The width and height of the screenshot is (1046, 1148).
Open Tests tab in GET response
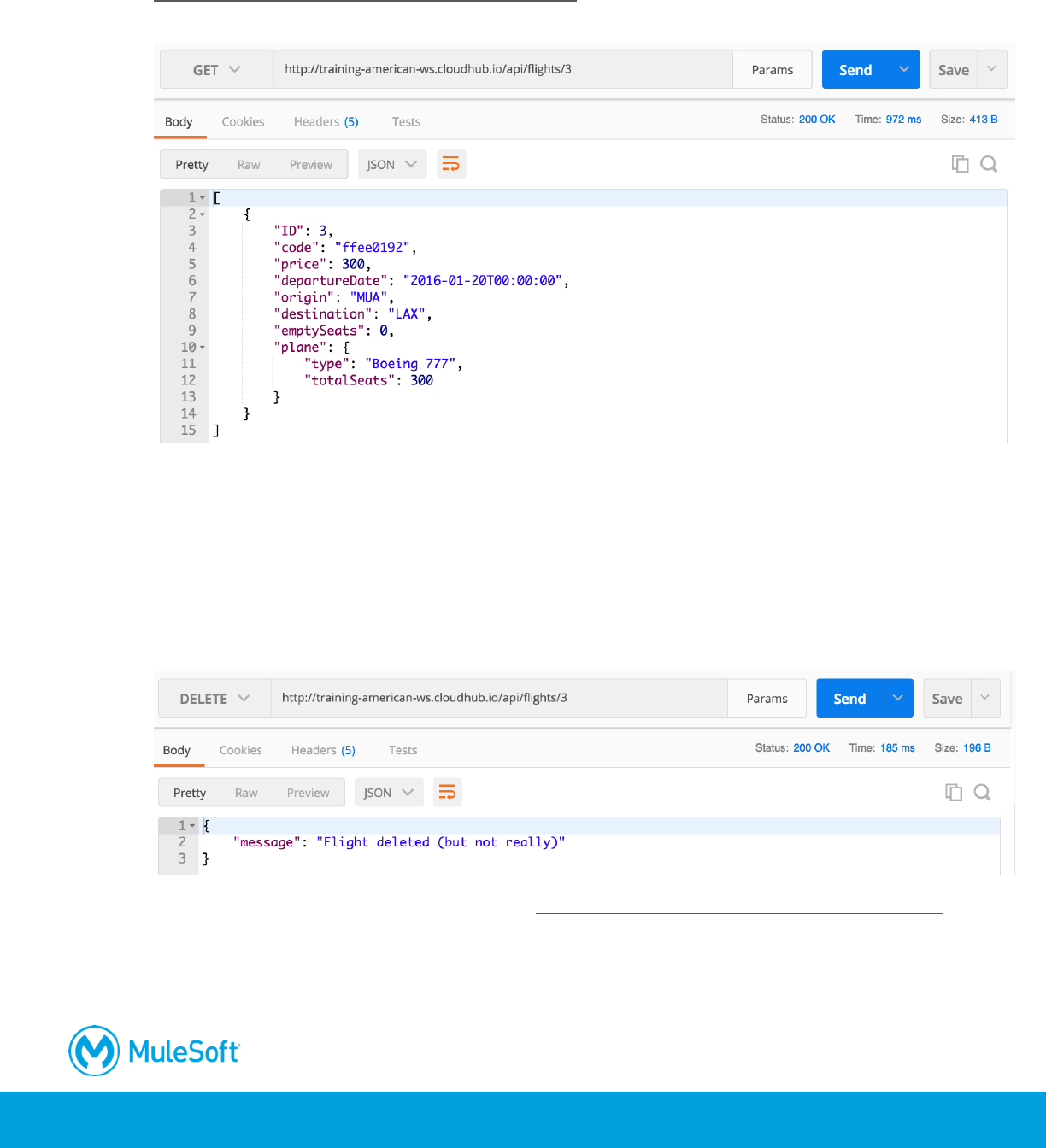pos(406,121)
